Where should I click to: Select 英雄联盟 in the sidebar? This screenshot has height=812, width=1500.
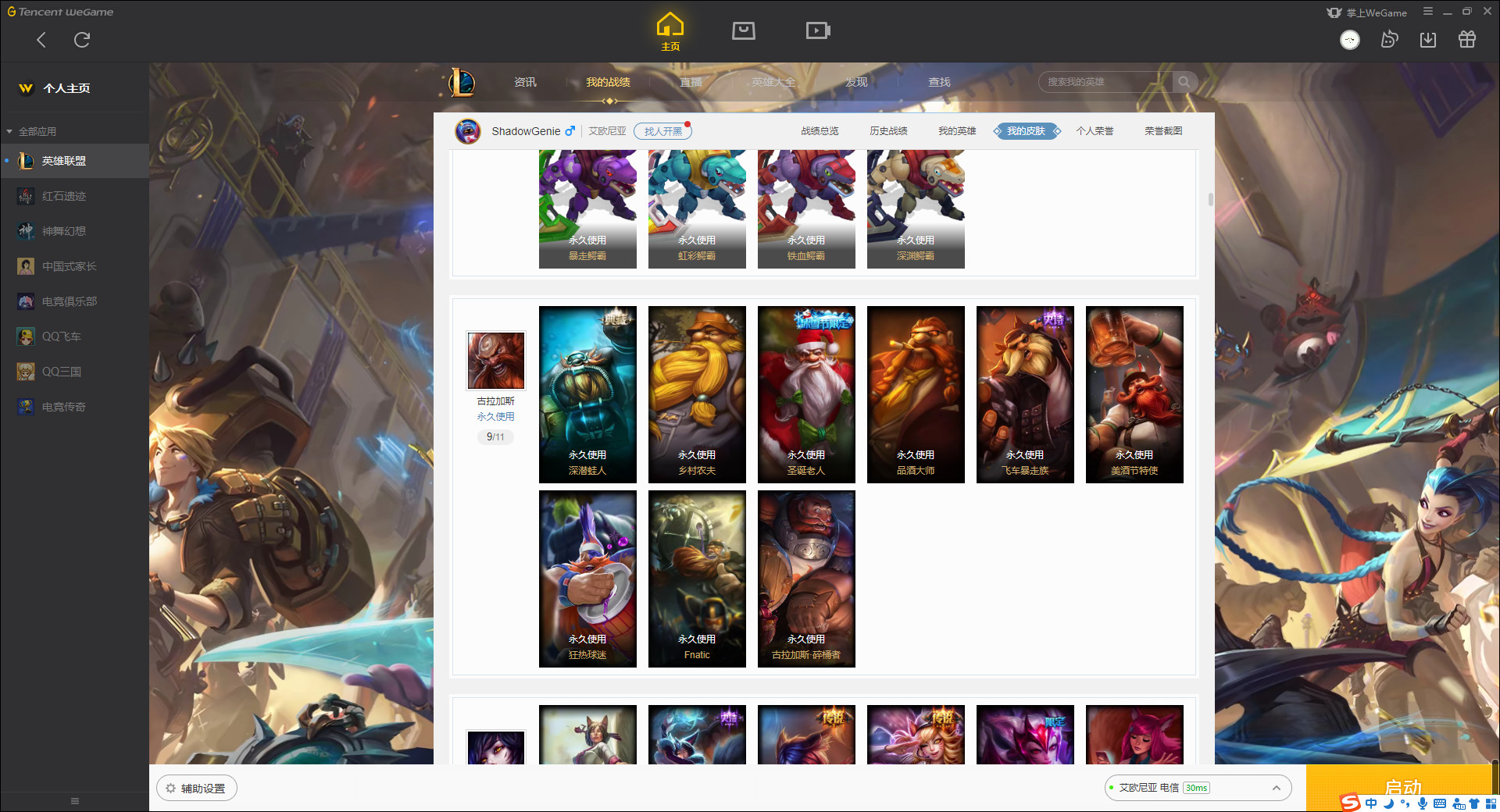[x=74, y=161]
